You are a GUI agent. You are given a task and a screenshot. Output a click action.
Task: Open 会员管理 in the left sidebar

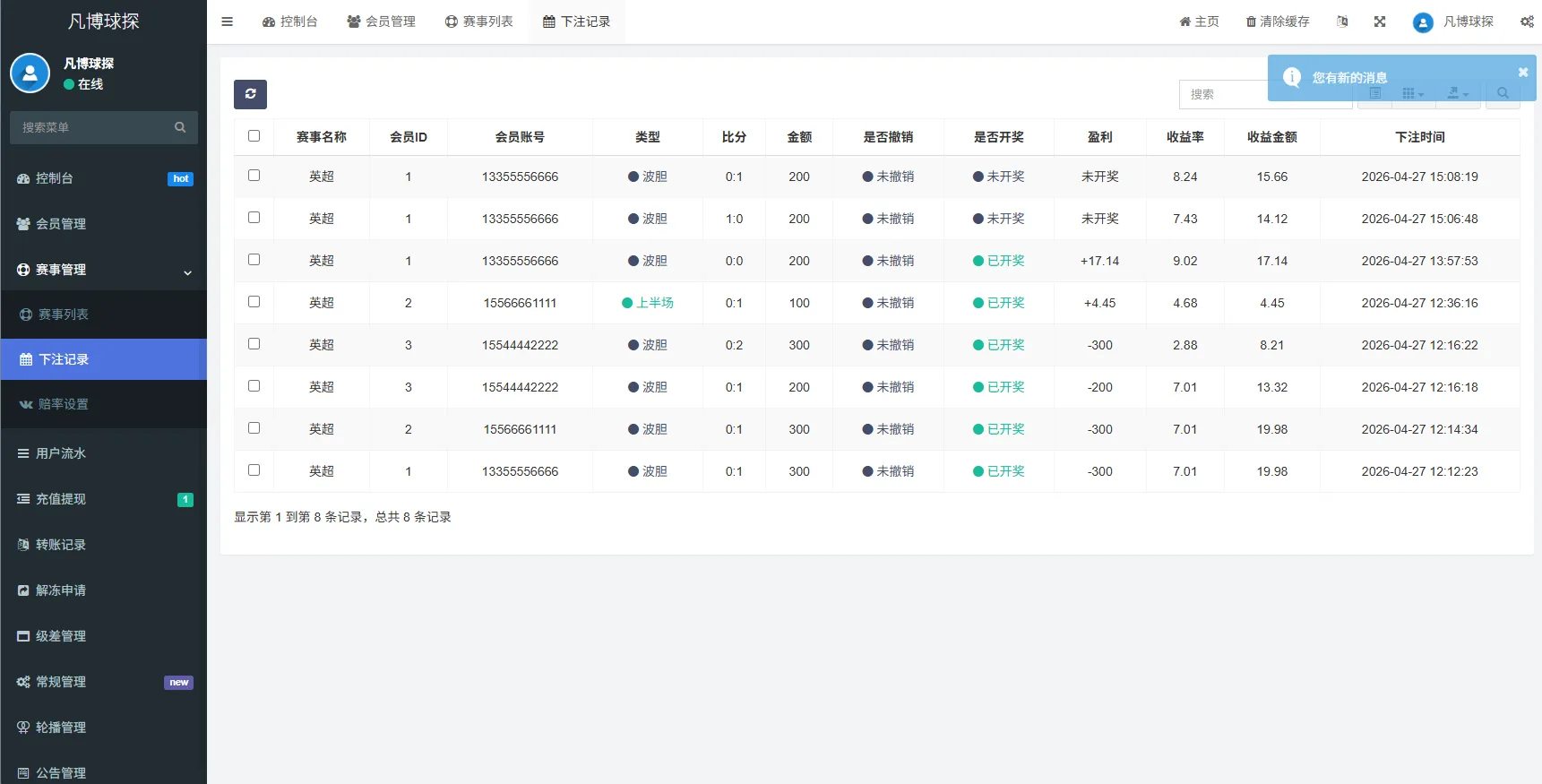(x=104, y=224)
